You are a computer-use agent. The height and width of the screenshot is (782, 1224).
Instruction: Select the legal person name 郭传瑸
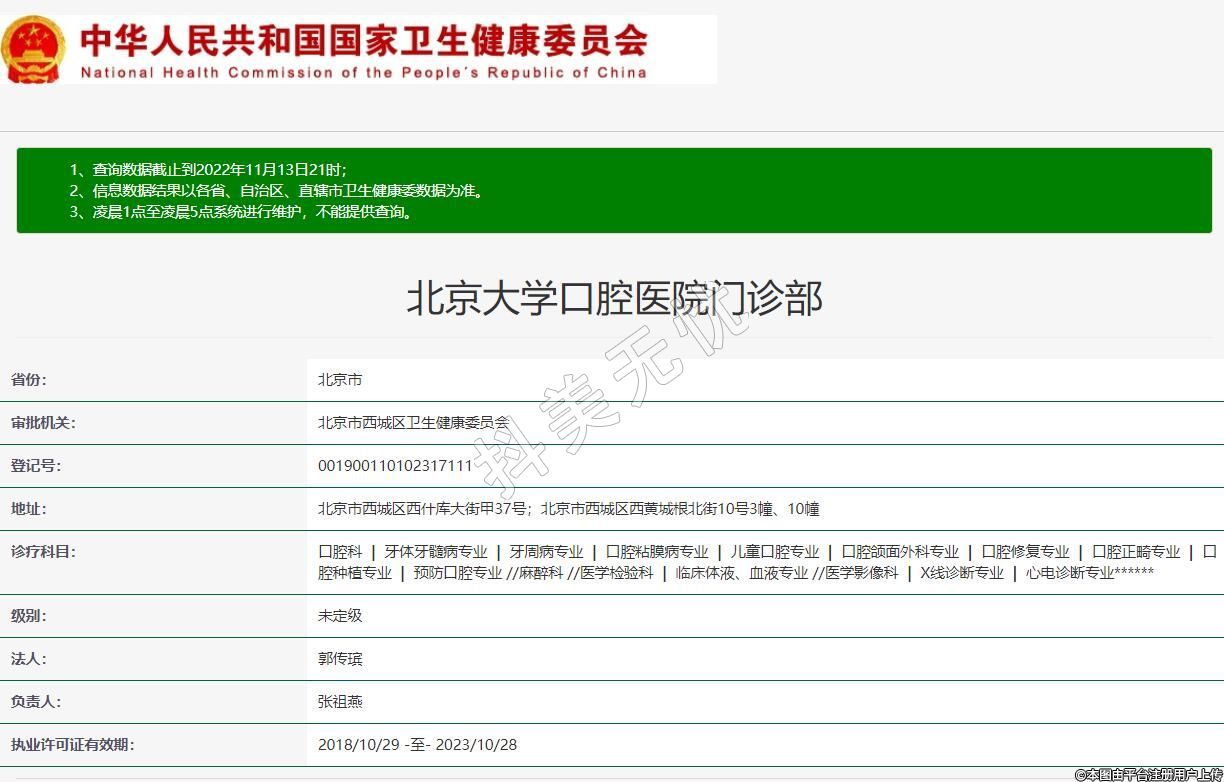pos(340,659)
